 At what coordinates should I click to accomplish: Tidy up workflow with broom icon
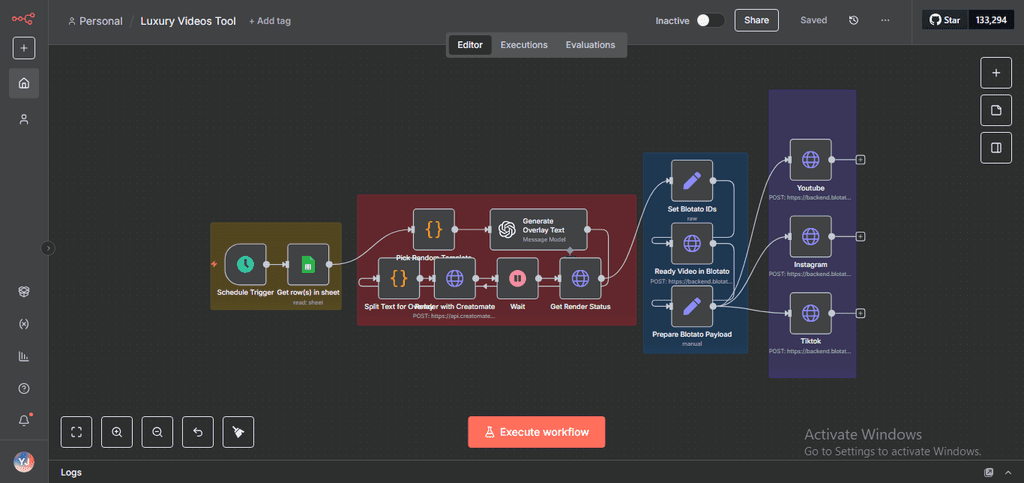[x=238, y=432]
